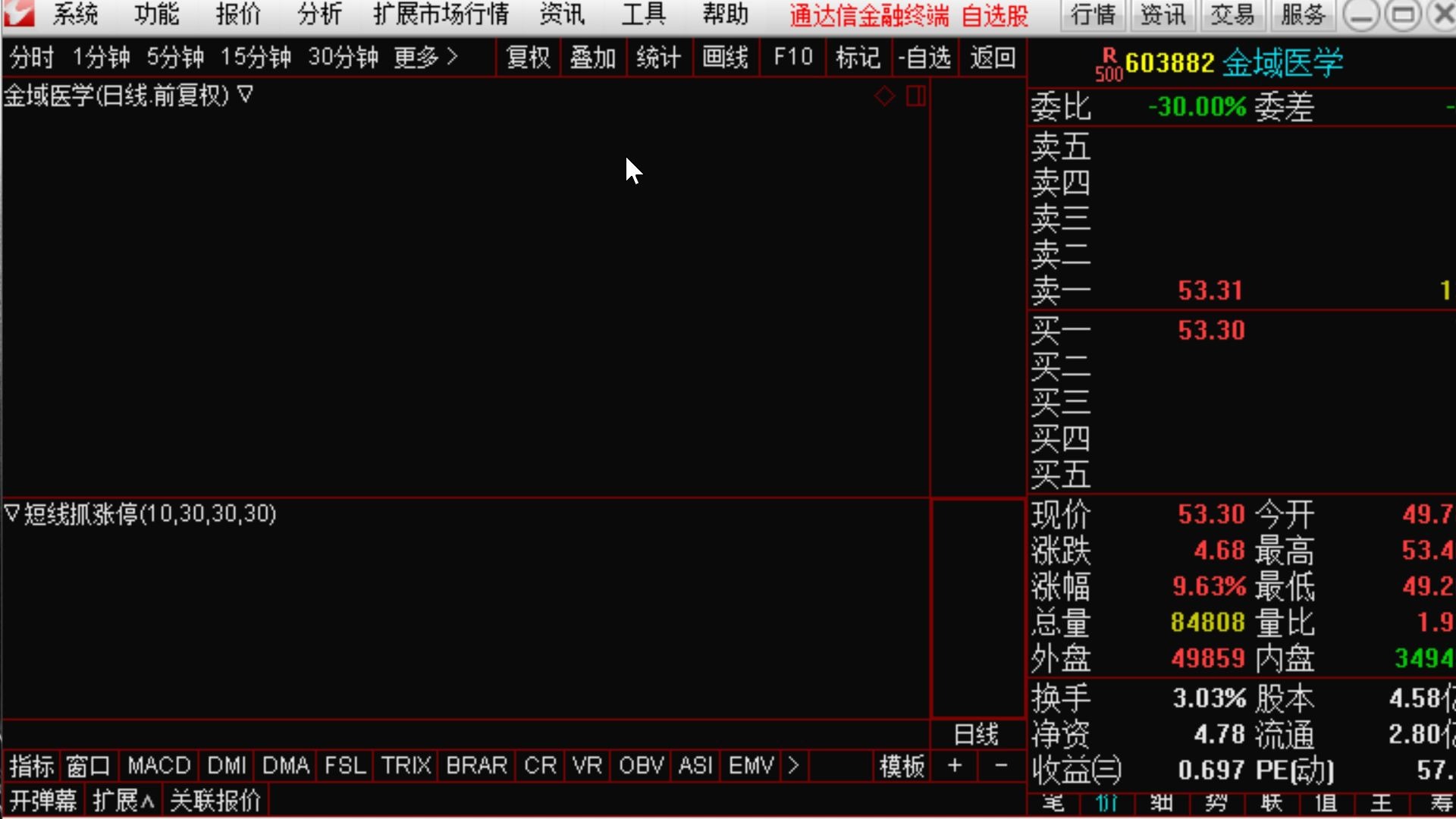
Task: Click the 复权 toolbar button
Action: click(529, 58)
